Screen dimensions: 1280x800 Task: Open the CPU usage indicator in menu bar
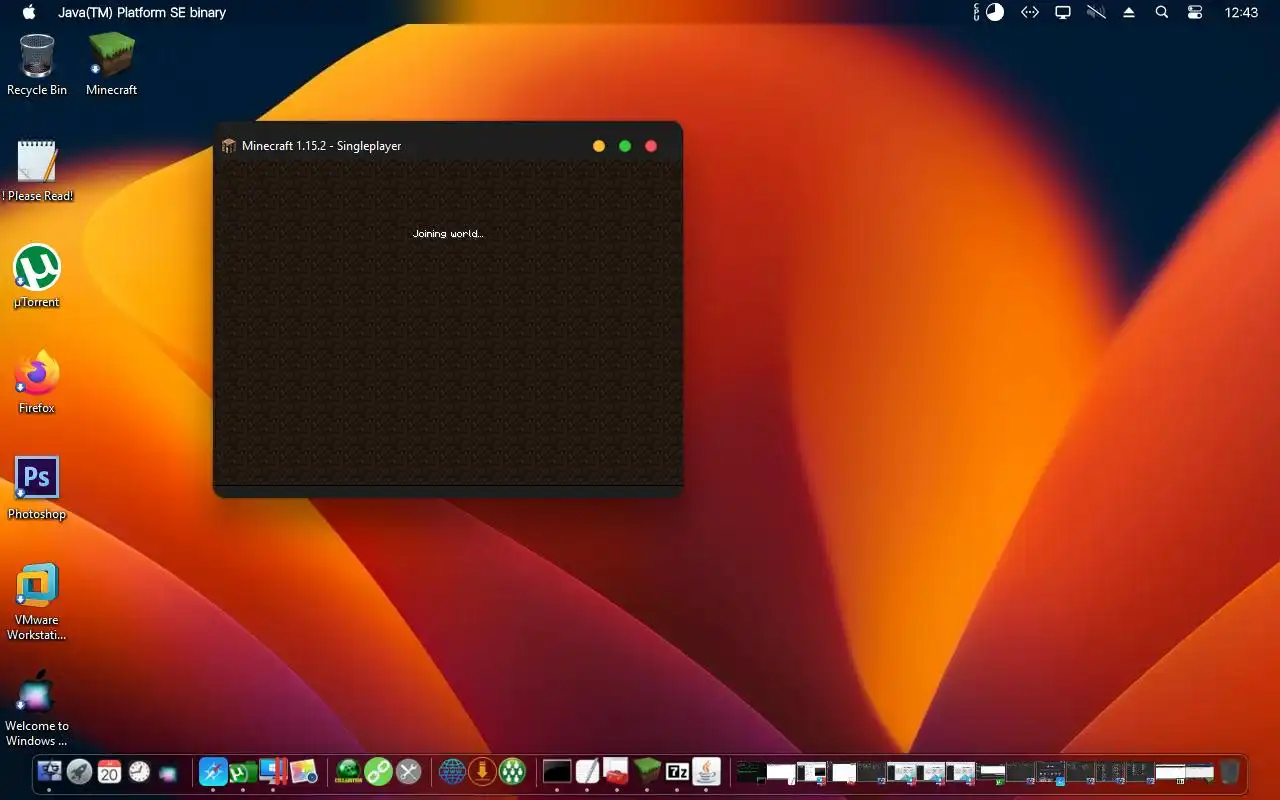(x=989, y=12)
